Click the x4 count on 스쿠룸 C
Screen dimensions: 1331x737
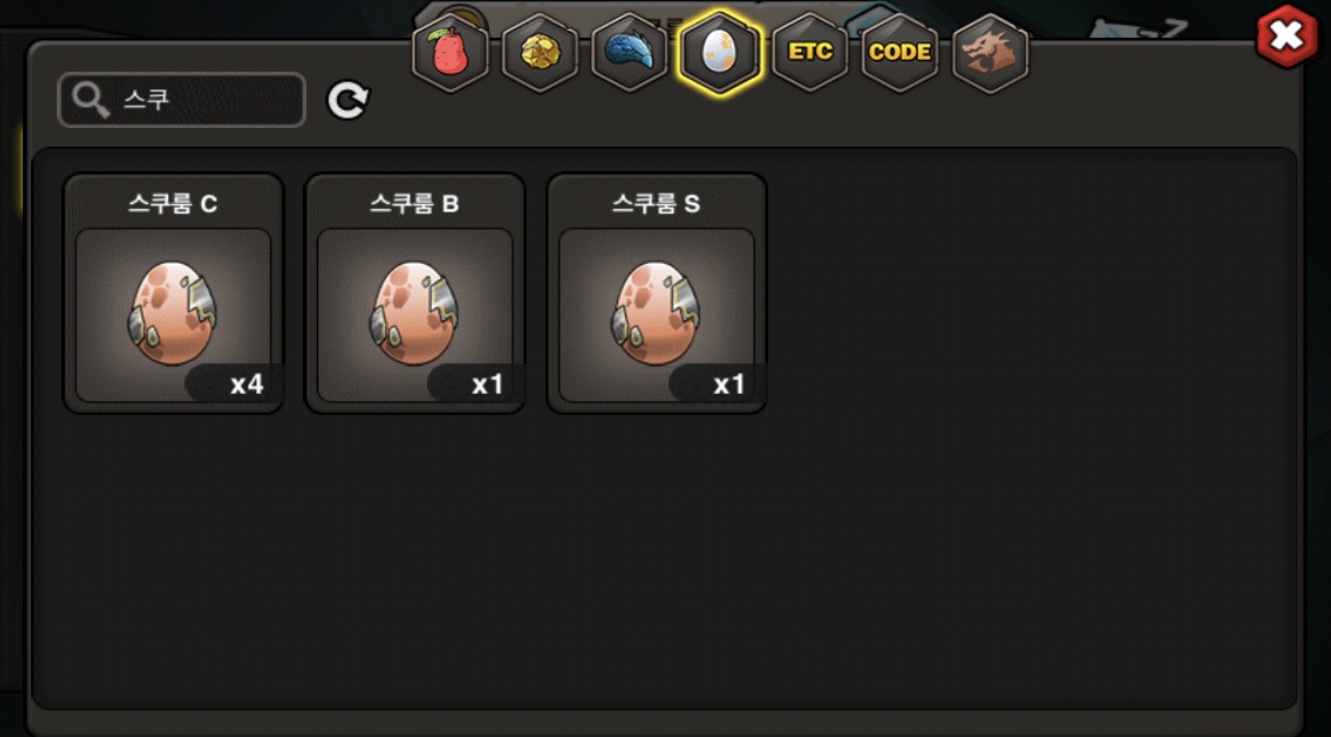(246, 384)
